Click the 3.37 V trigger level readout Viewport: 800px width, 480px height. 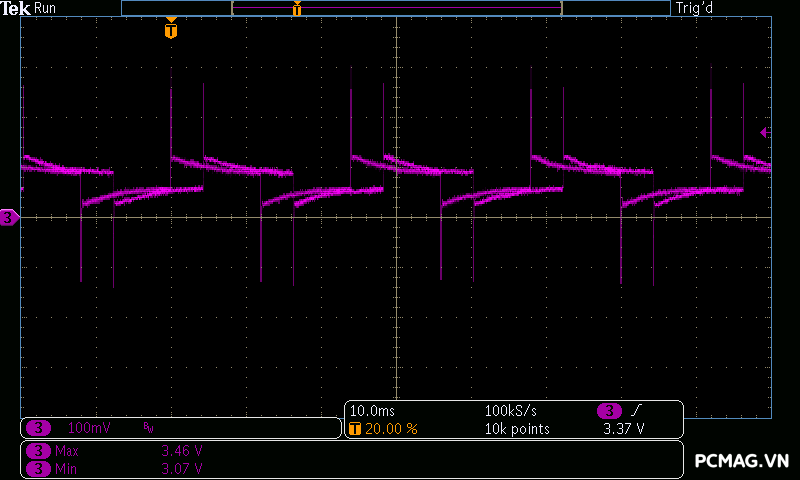624,429
